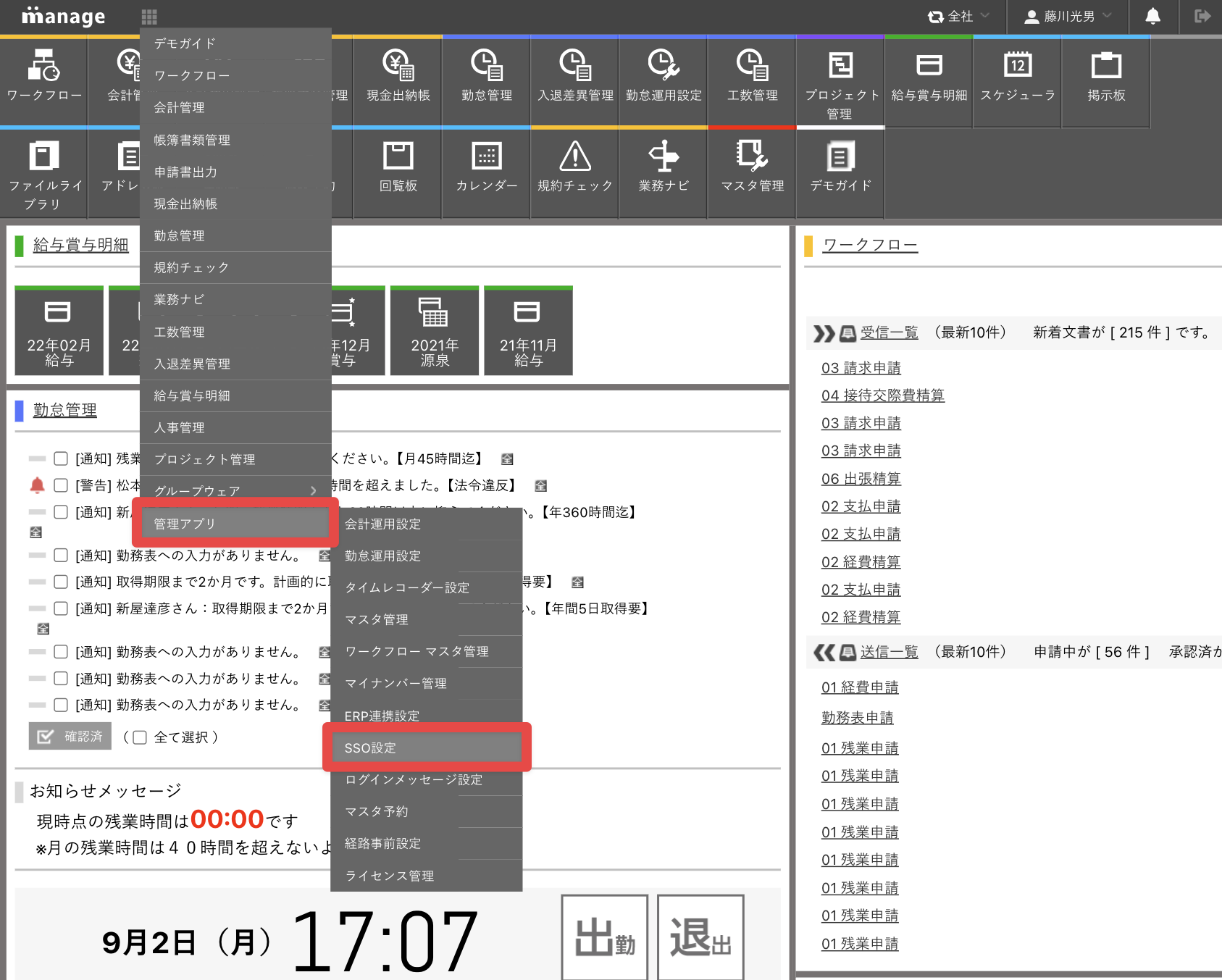Open the 入退差異管理 toolbar tile
Viewport: 1222px width, 980px height.
[x=575, y=82]
